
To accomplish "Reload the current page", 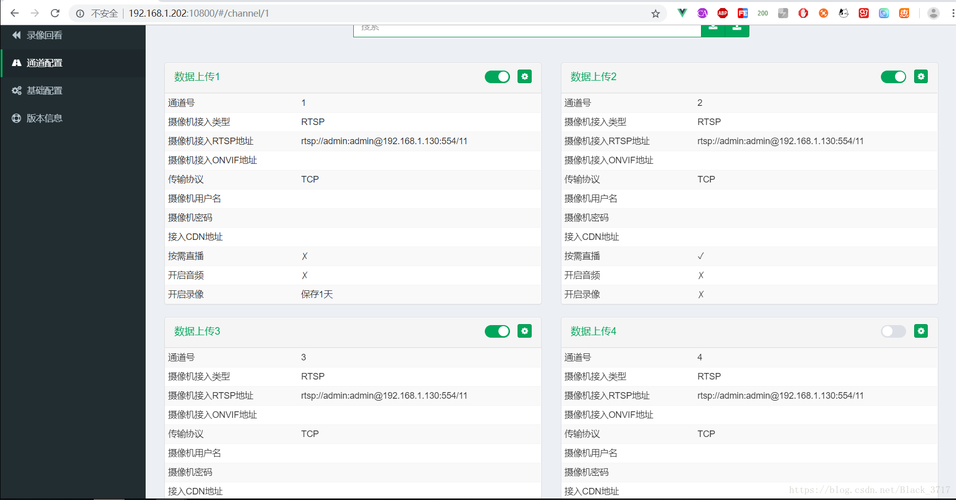I will [55, 13].
